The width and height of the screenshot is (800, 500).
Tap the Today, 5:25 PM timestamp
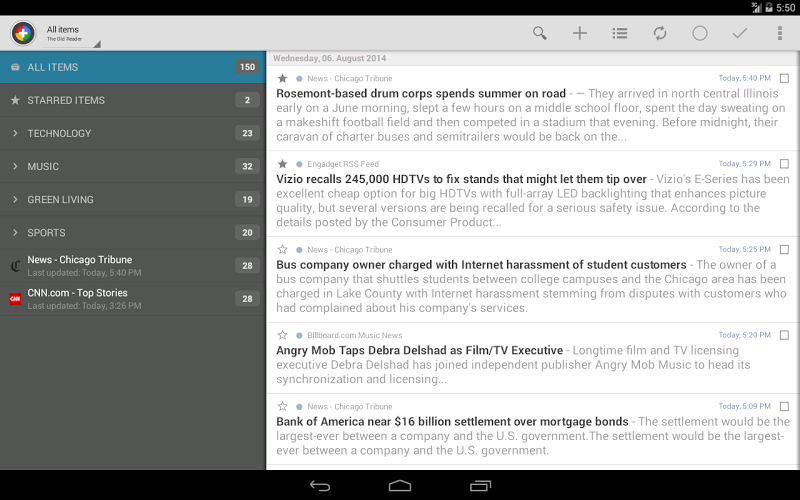(x=744, y=249)
